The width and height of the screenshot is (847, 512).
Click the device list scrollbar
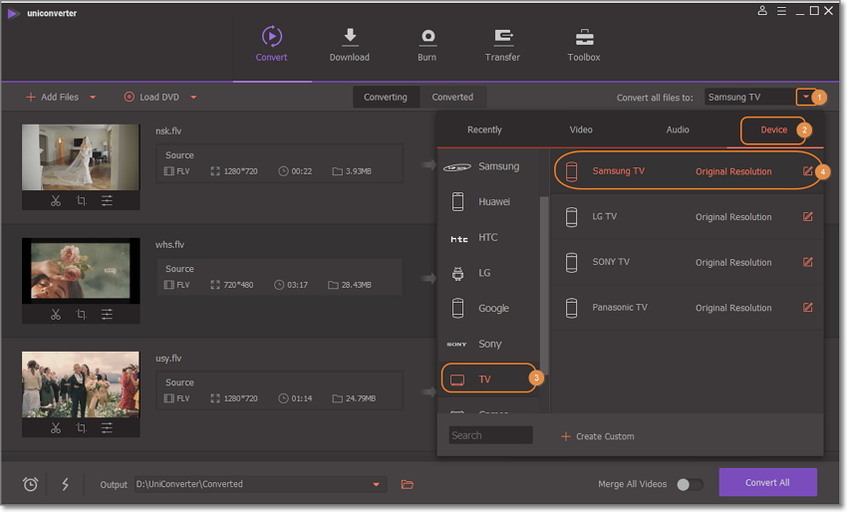click(544, 285)
